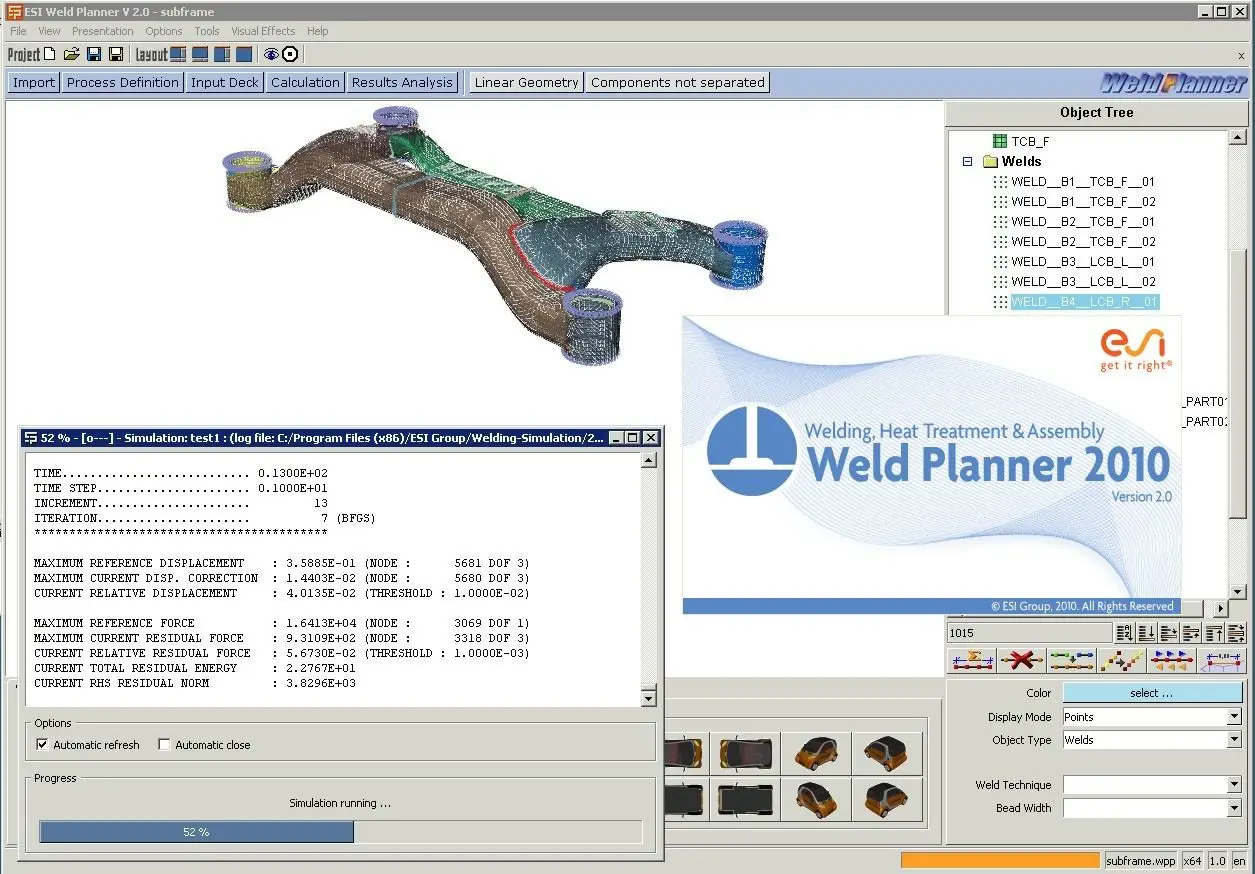
Task: Disable the Automatic refresh checkbox
Action: [42, 744]
